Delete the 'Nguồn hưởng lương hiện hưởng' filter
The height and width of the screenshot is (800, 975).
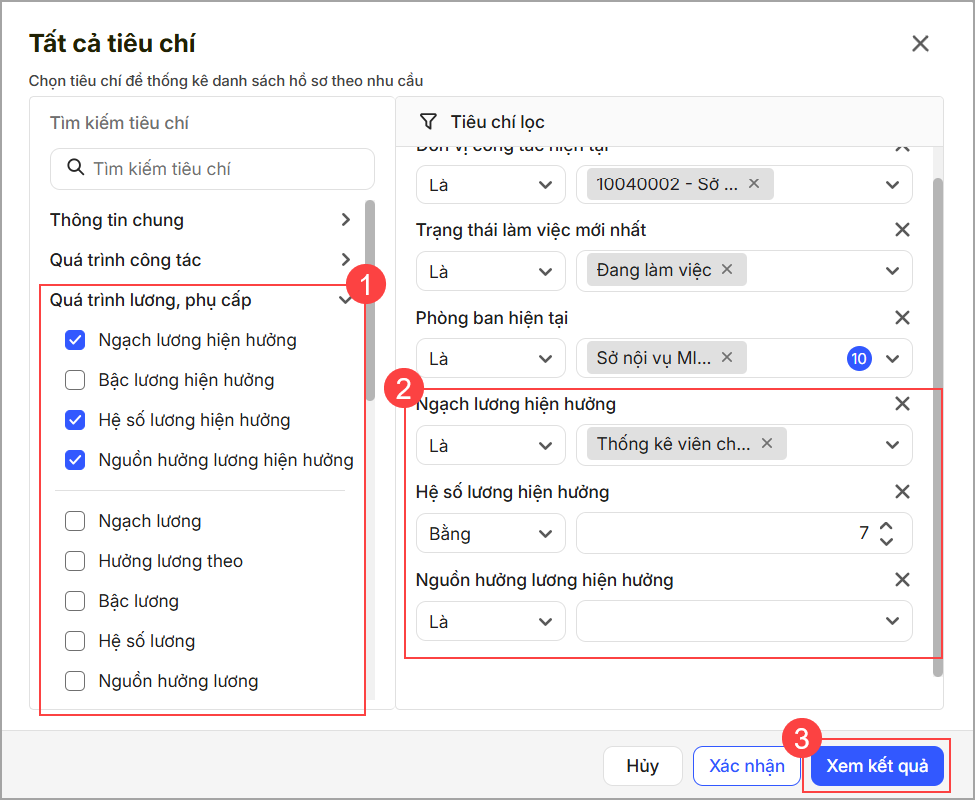[x=902, y=580]
